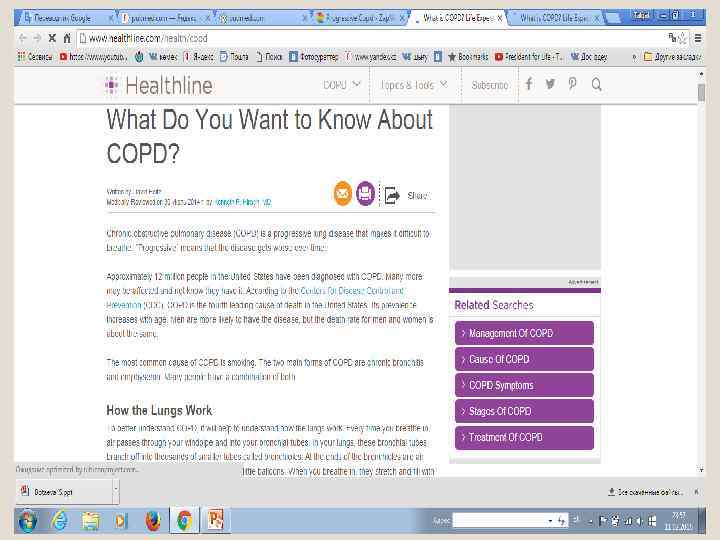Open Healthline Twitter icon

pyautogui.click(x=550, y=84)
